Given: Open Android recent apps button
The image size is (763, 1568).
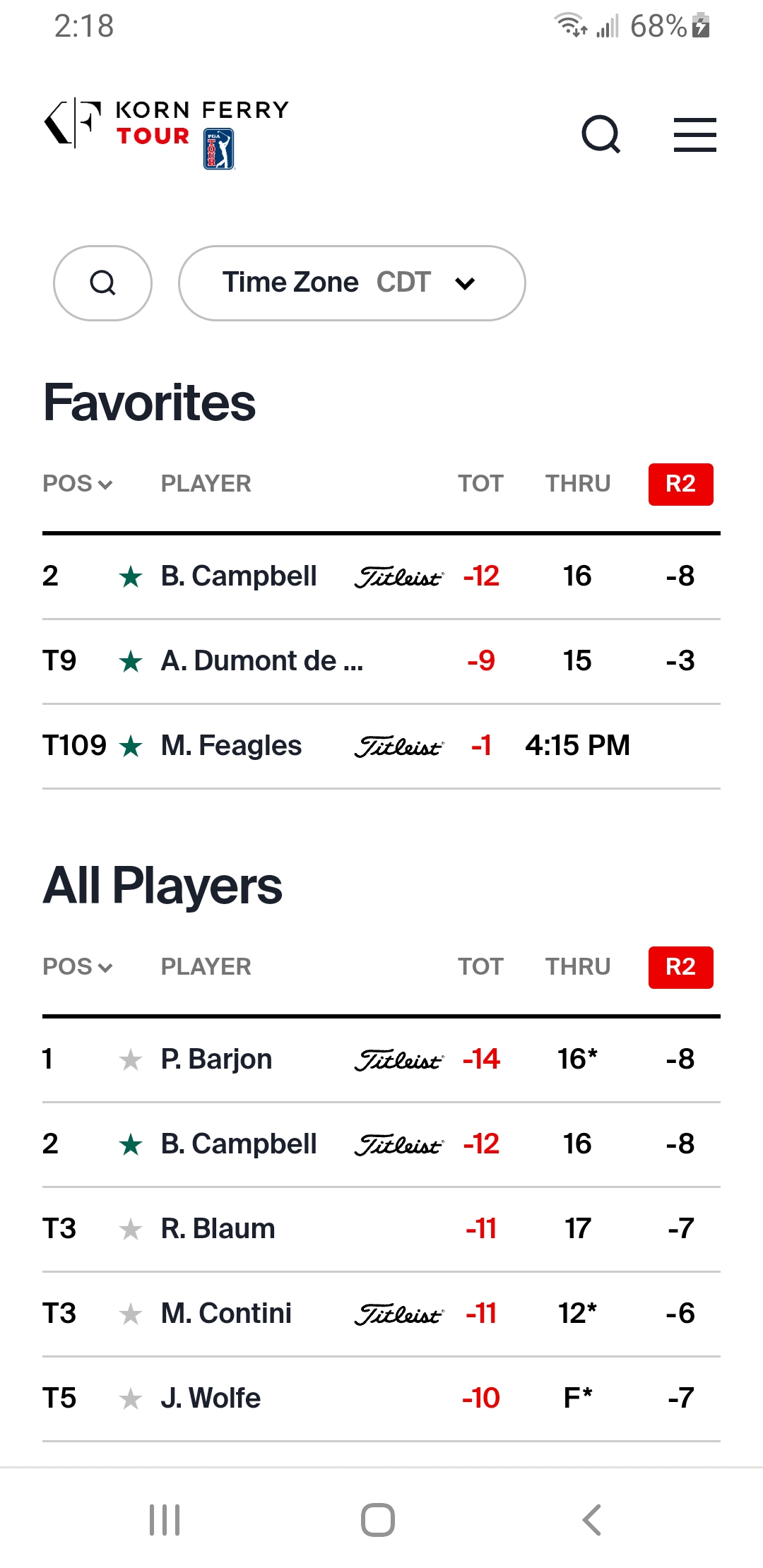Looking at the screenshot, I should [x=165, y=1519].
